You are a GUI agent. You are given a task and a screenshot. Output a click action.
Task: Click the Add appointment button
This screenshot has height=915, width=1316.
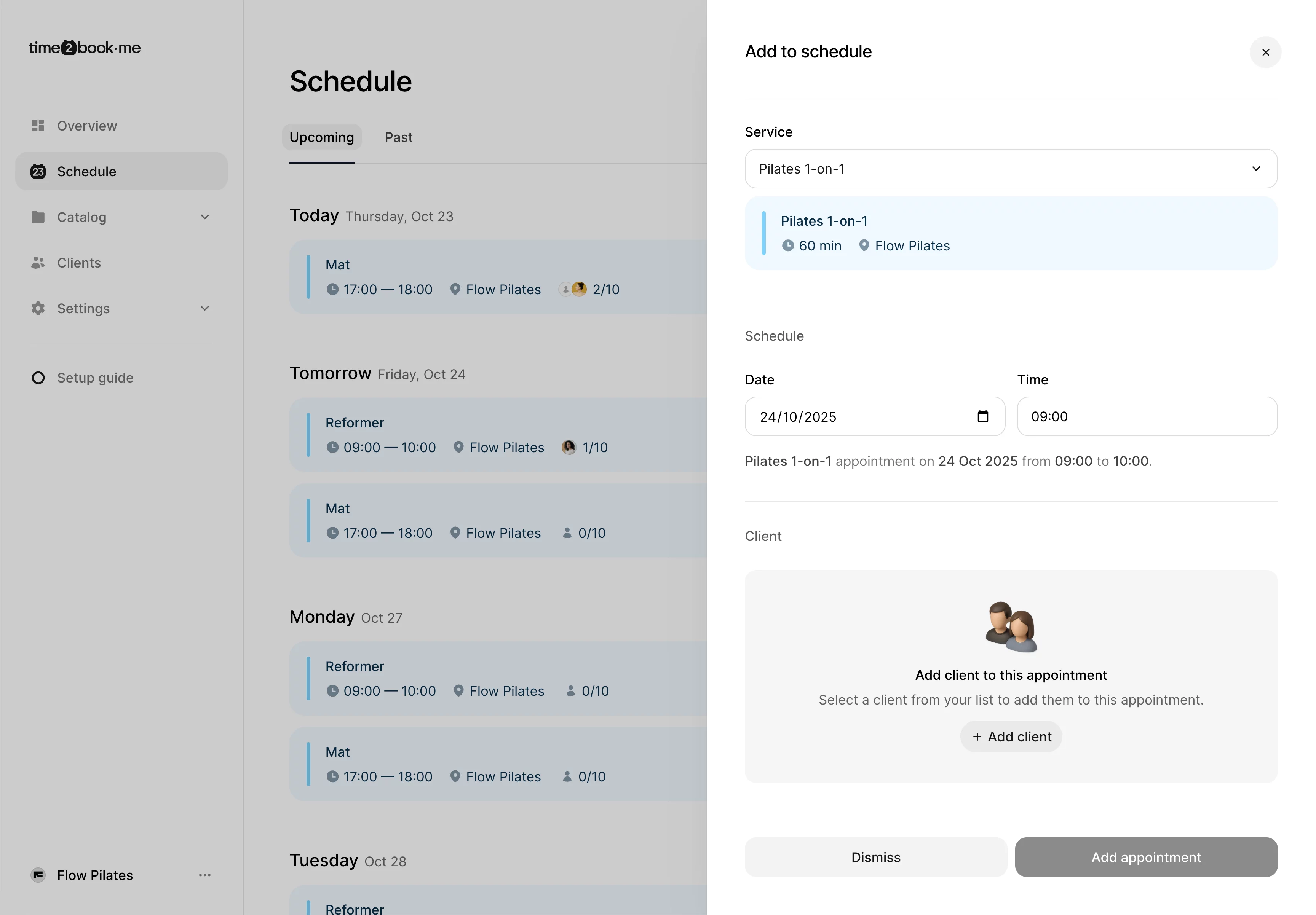click(1146, 857)
